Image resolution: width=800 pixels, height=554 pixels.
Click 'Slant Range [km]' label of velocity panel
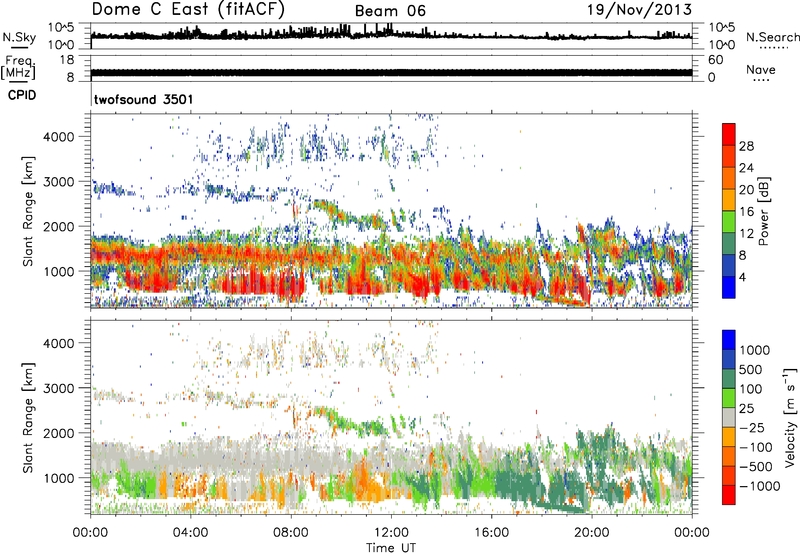(28, 418)
